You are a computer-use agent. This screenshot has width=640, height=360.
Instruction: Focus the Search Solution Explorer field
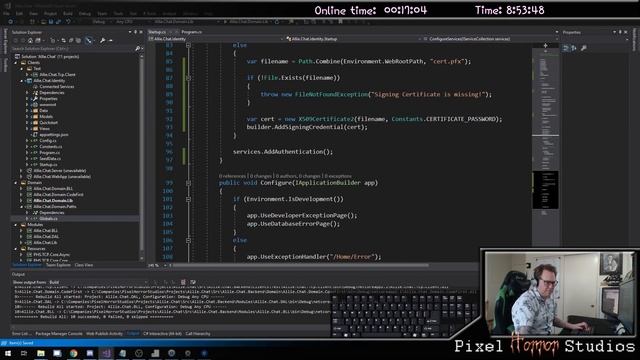click(73, 49)
